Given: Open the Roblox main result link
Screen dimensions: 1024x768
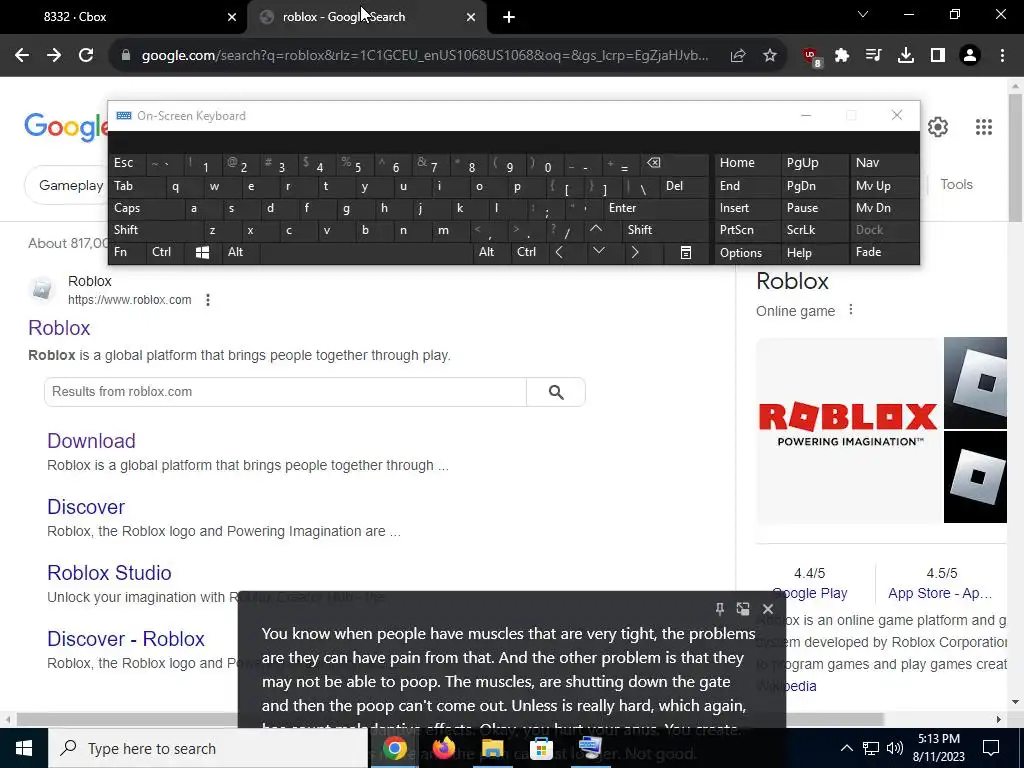Looking at the screenshot, I should click(x=59, y=328).
